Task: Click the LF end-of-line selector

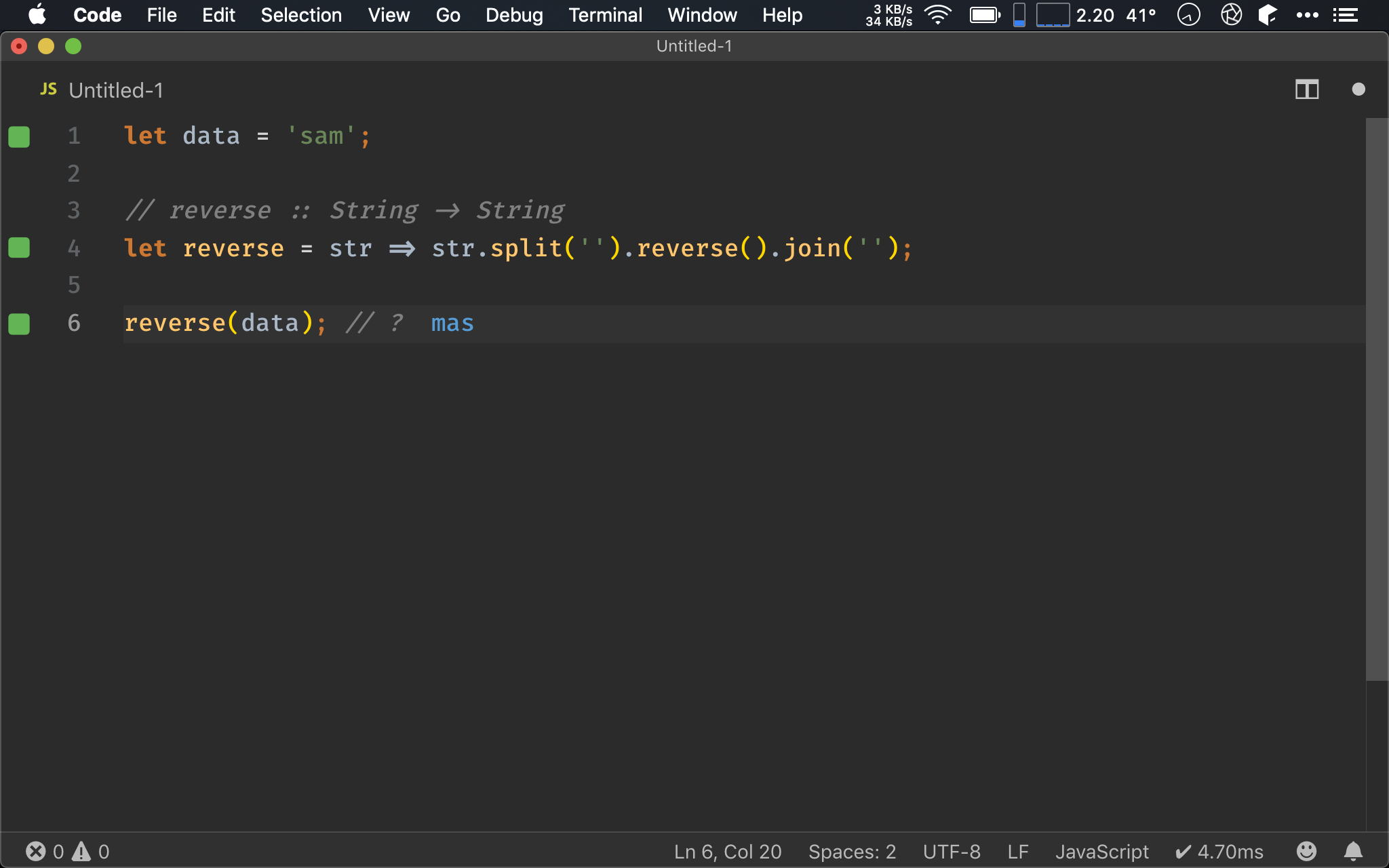Action: (x=1018, y=852)
